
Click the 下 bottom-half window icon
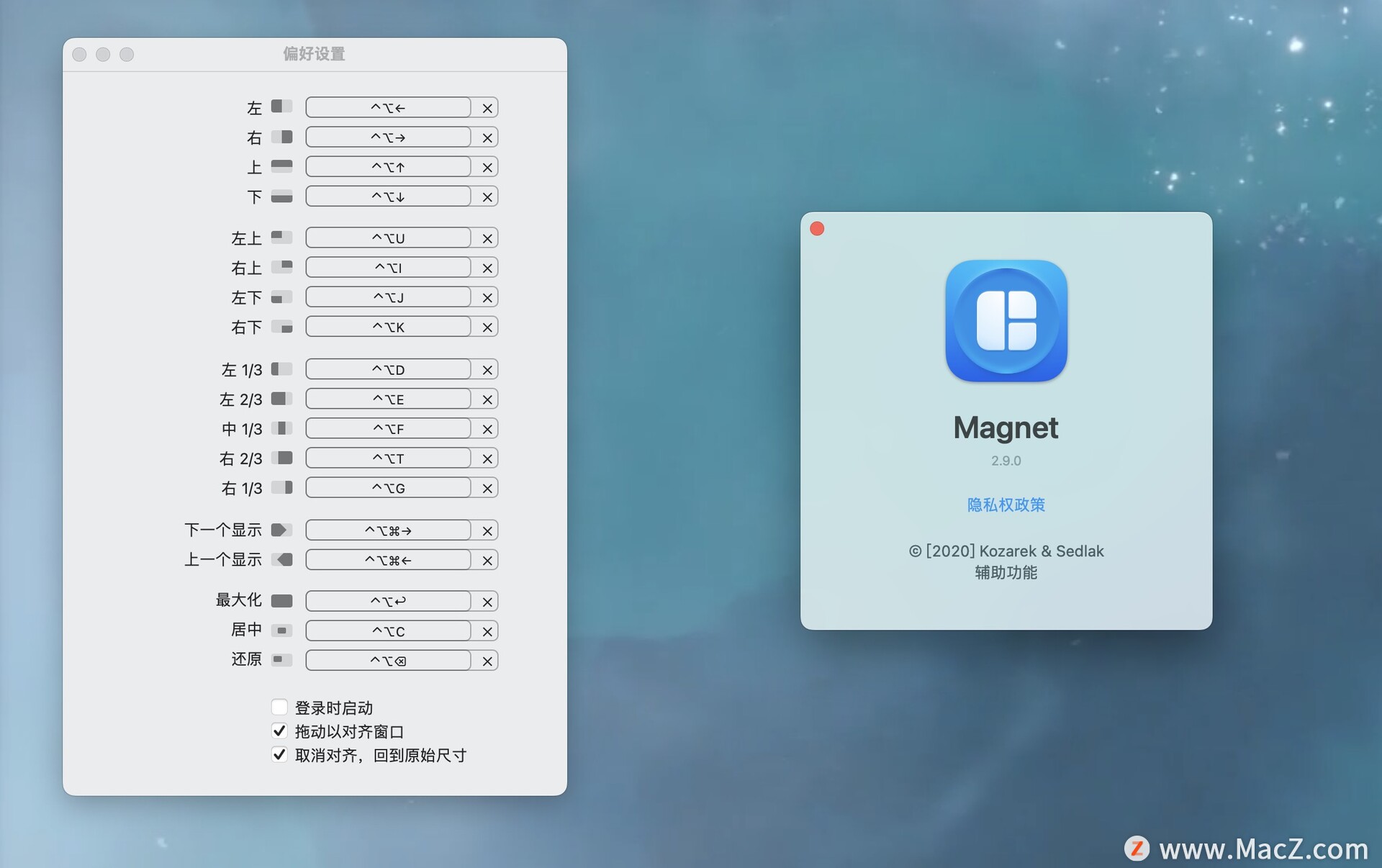(281, 196)
